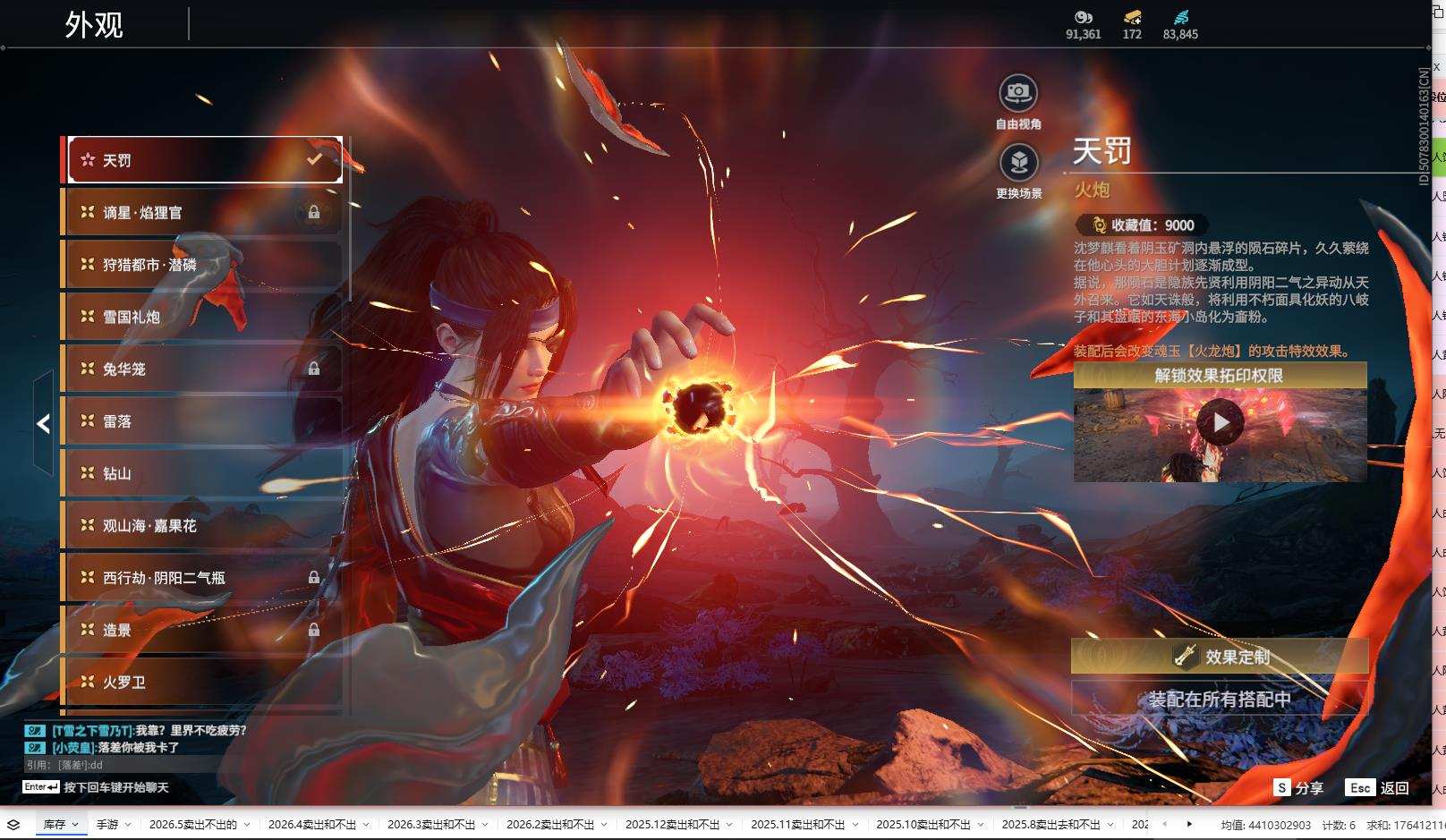Viewport: 1446px width, 840px height.
Task: Select the 天罚 skin entry
Action: [x=203, y=160]
